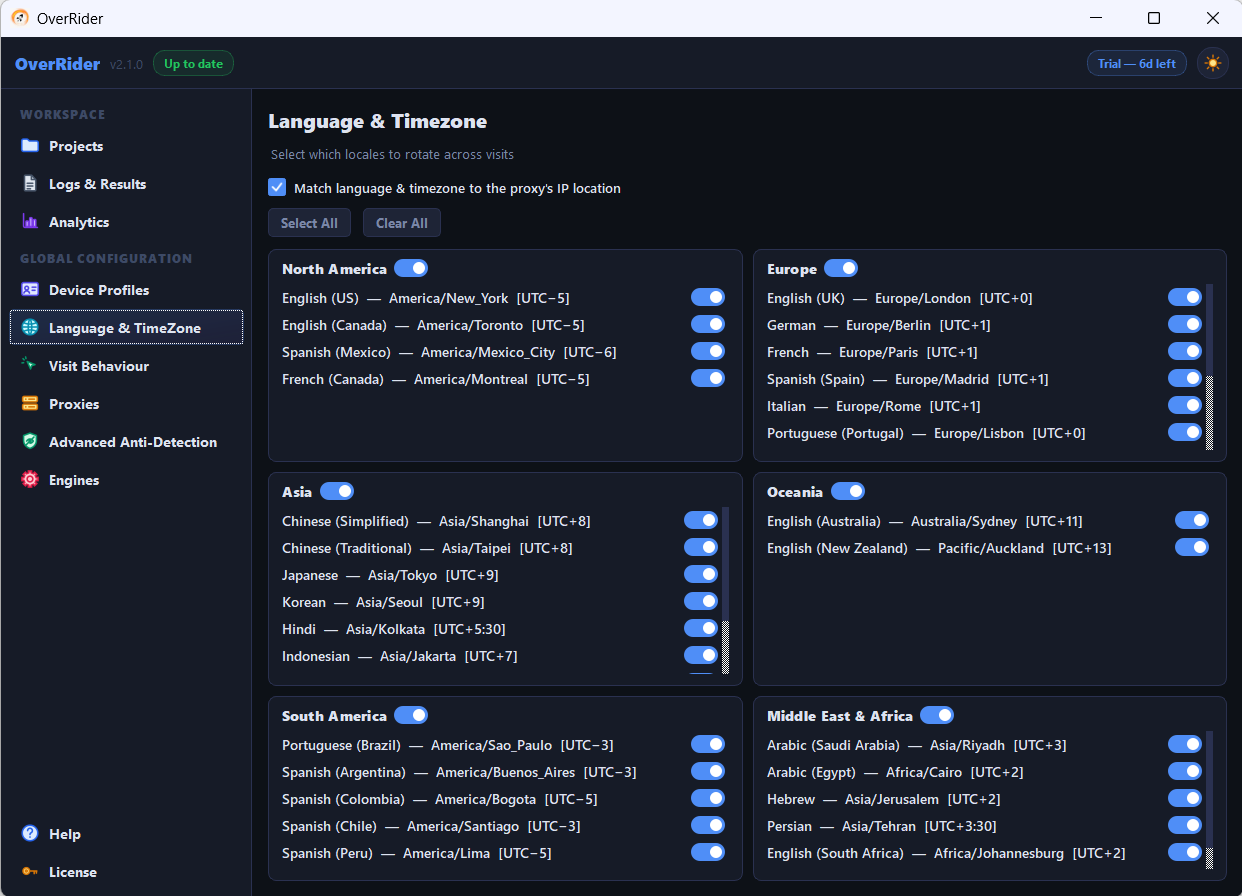1242x896 pixels.
Task: Click the English (Canada) America/Toronto text
Action: click(x=433, y=325)
